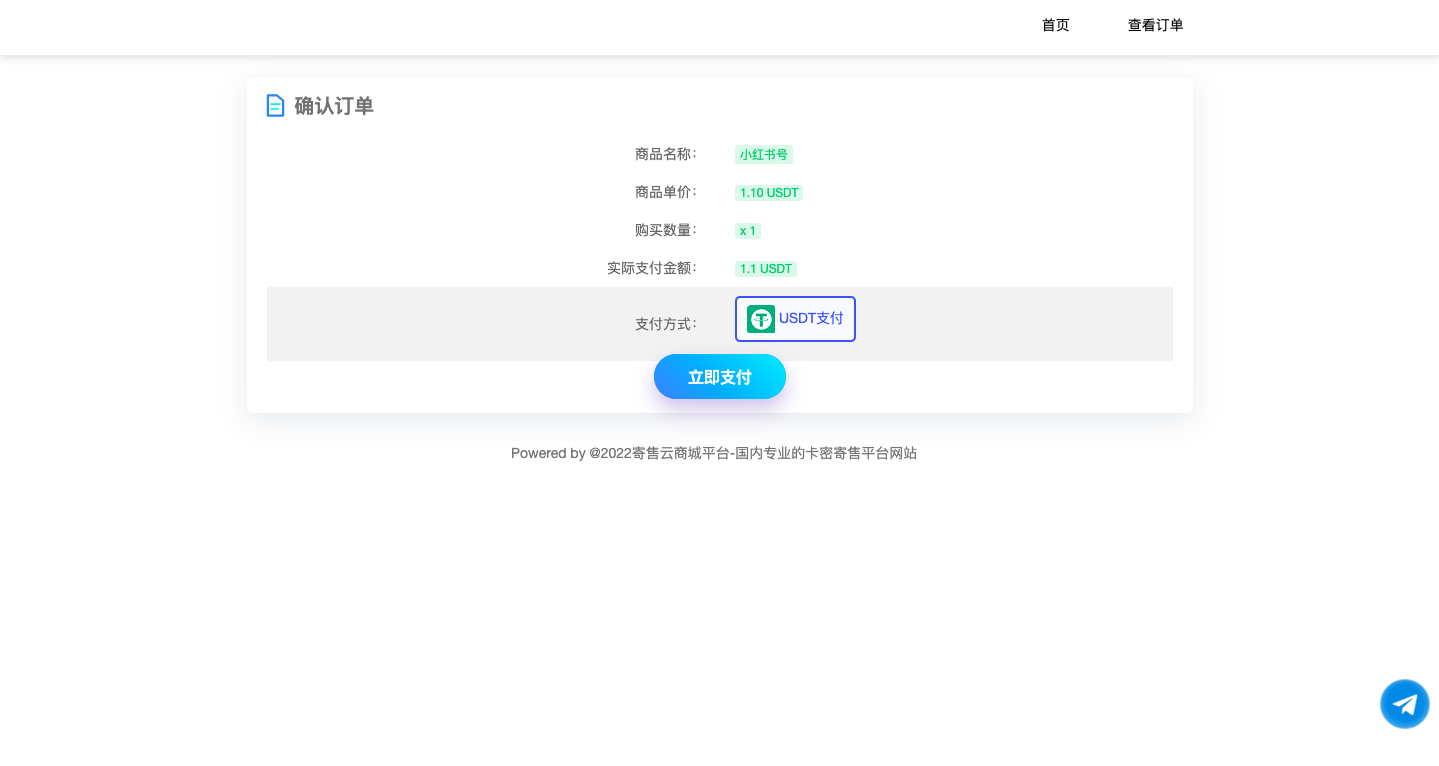Click the 商品单价 label
1439x766 pixels.
tap(665, 192)
